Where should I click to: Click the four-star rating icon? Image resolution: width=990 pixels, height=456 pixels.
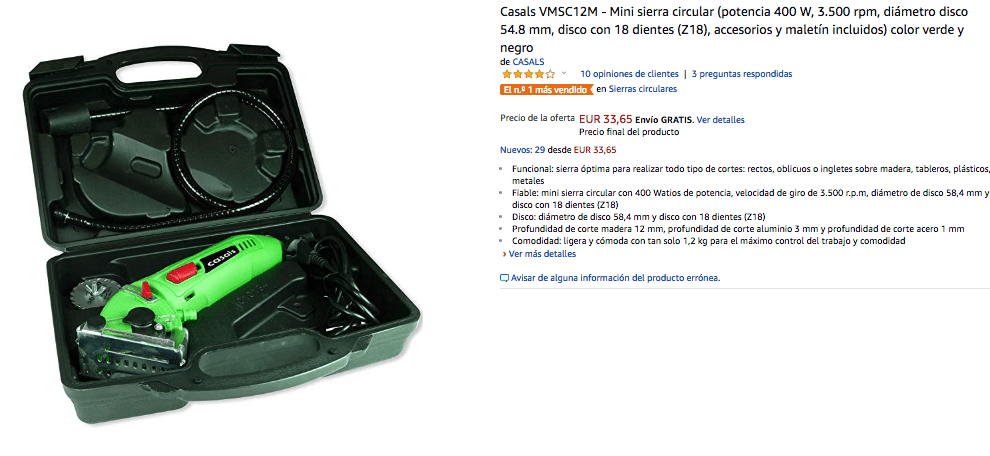click(x=528, y=74)
